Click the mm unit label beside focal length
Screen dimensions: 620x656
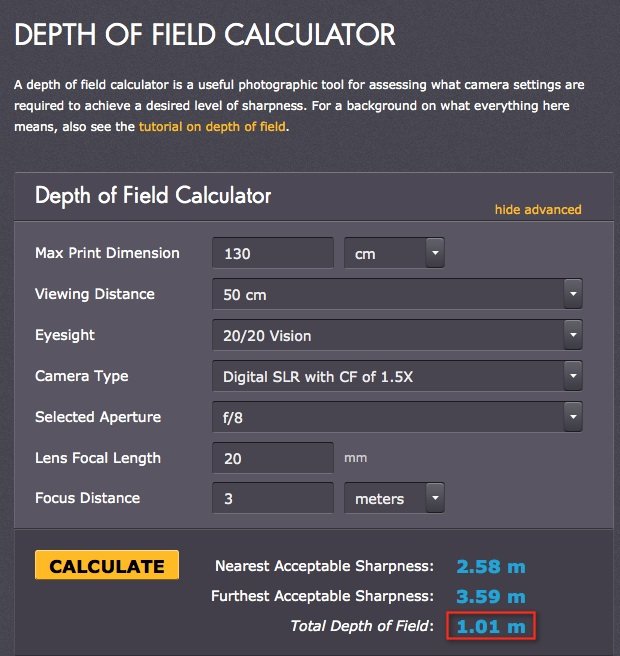355,458
